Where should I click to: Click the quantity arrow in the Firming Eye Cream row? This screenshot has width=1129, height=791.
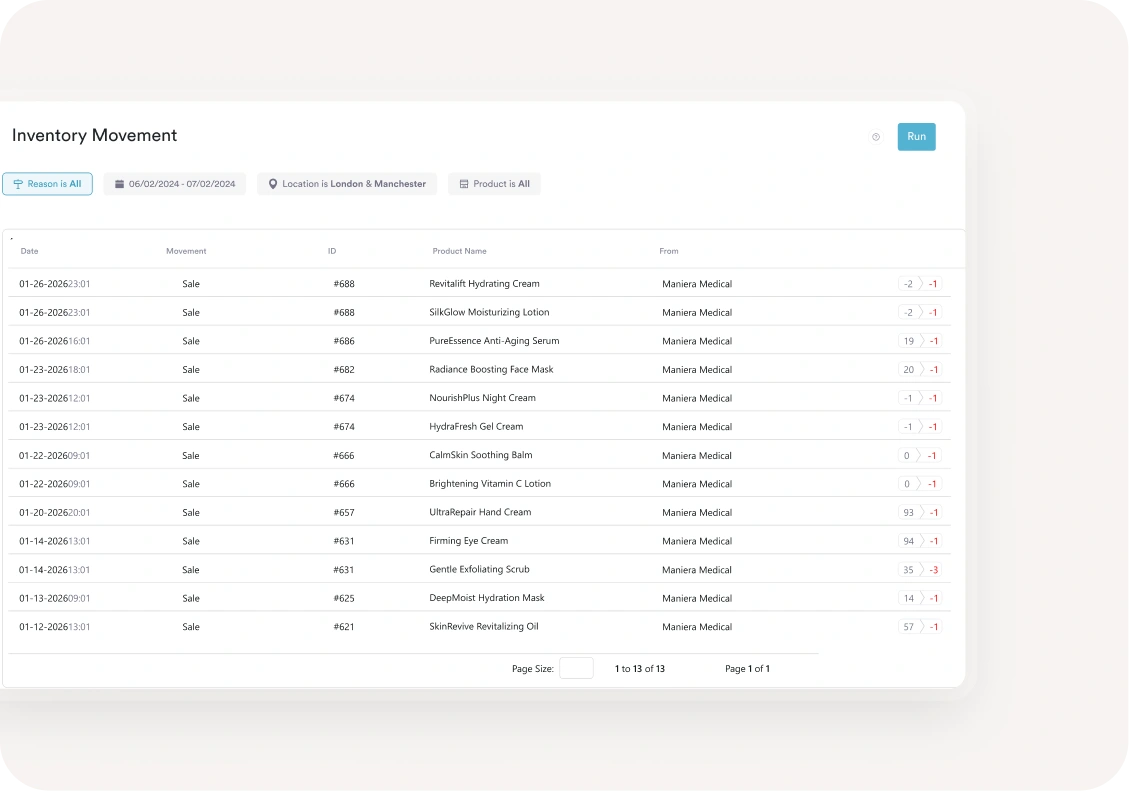(x=921, y=541)
